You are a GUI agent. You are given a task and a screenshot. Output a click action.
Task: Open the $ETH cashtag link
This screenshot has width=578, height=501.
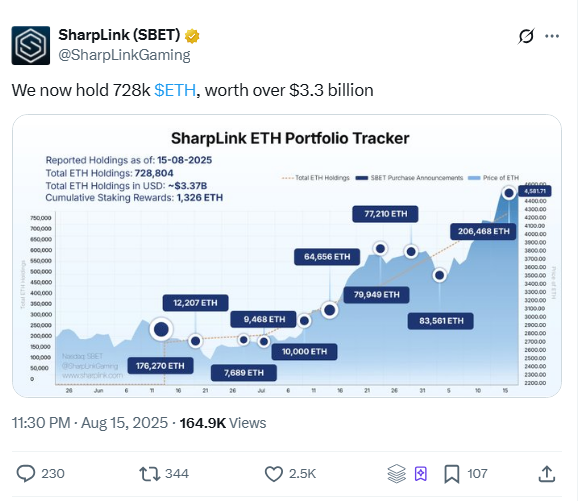[175, 90]
